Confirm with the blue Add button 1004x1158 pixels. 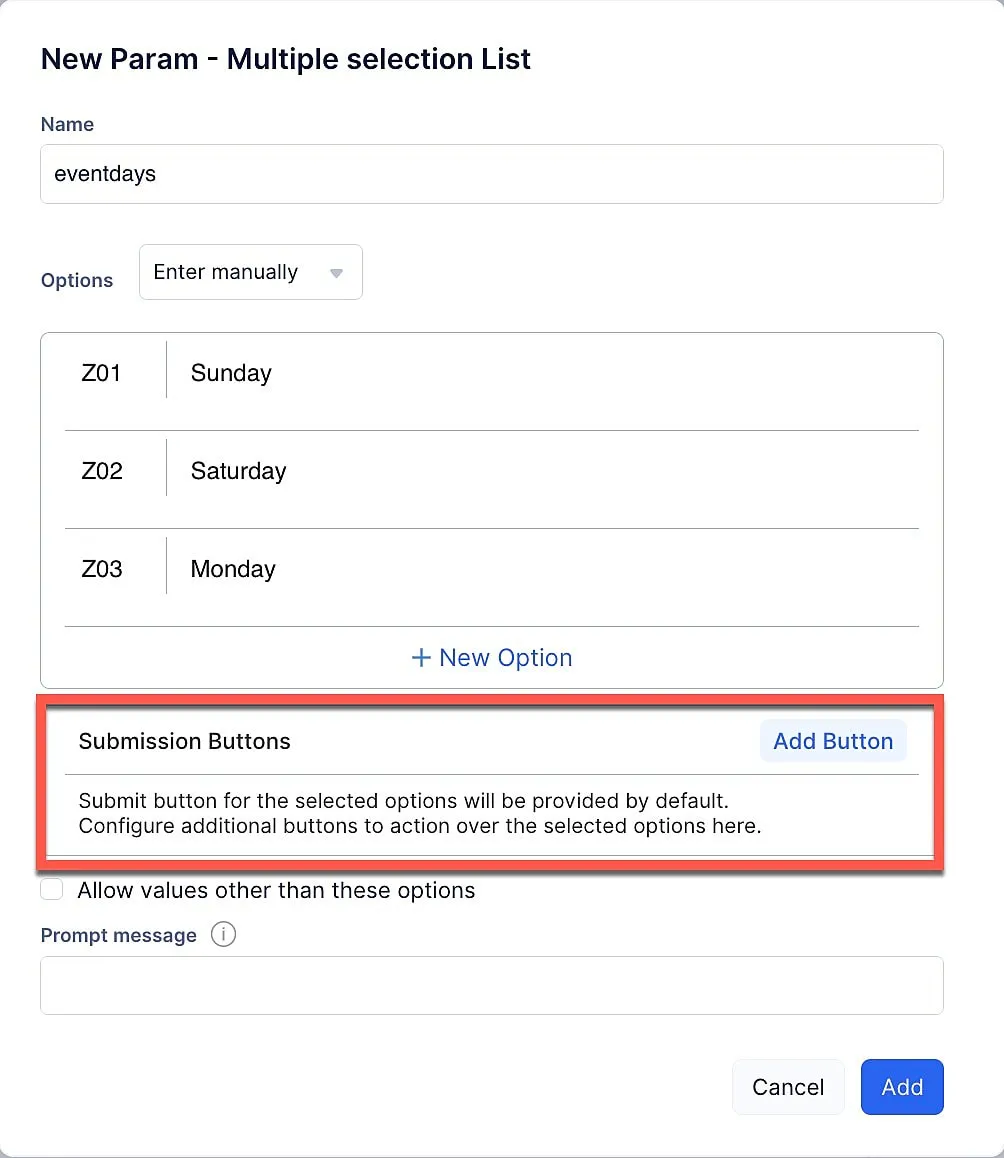[901, 1087]
